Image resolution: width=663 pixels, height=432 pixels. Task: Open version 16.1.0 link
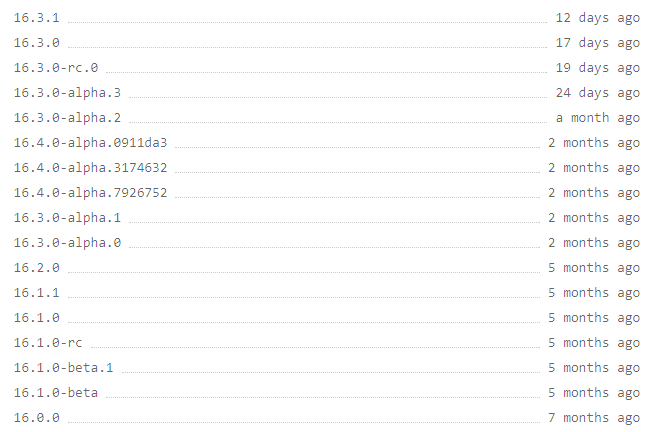[37, 317]
